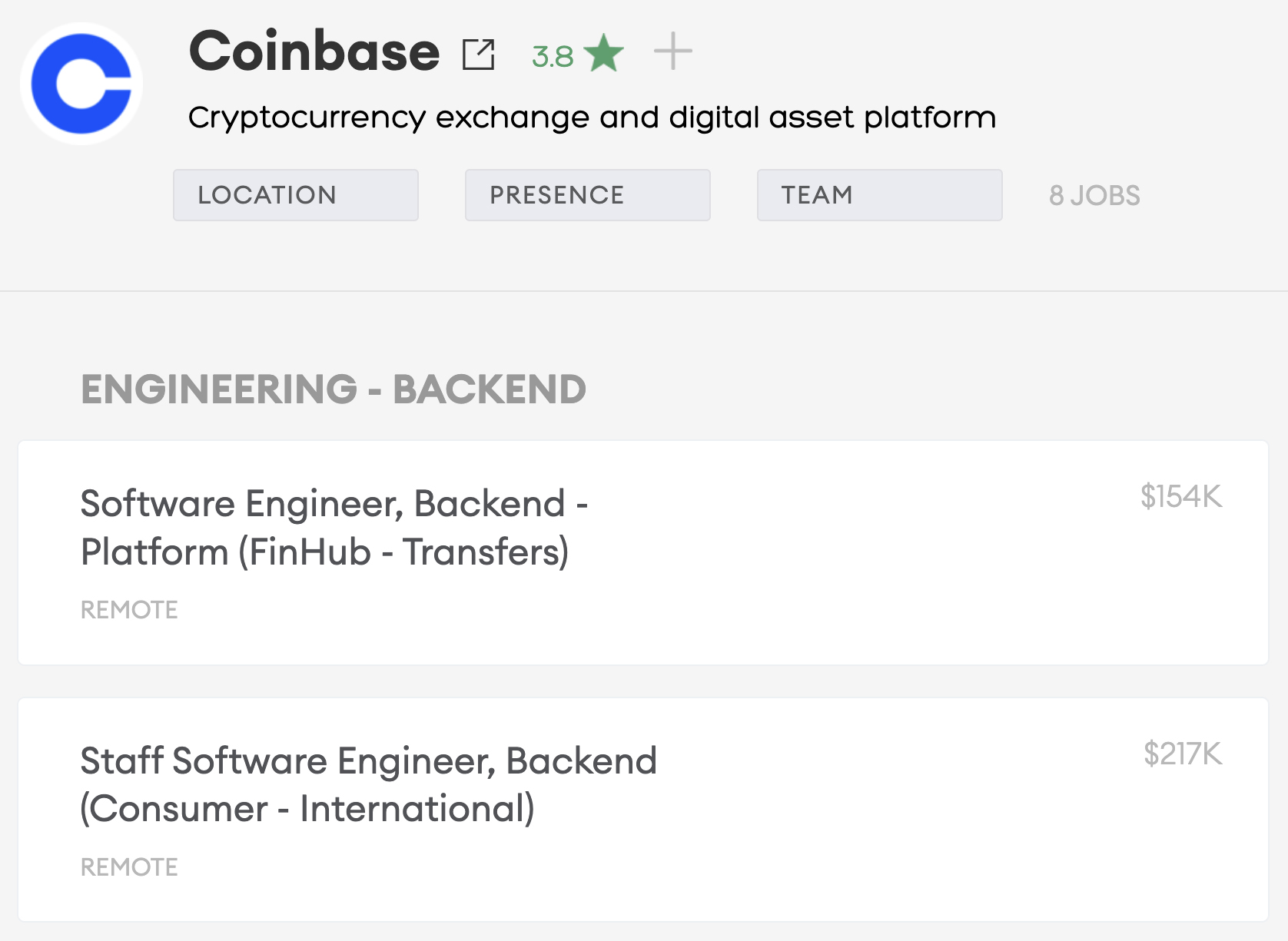Open the external link icon beside Coinbase
Image resolution: width=1288 pixels, height=941 pixels.
pyautogui.click(x=478, y=55)
